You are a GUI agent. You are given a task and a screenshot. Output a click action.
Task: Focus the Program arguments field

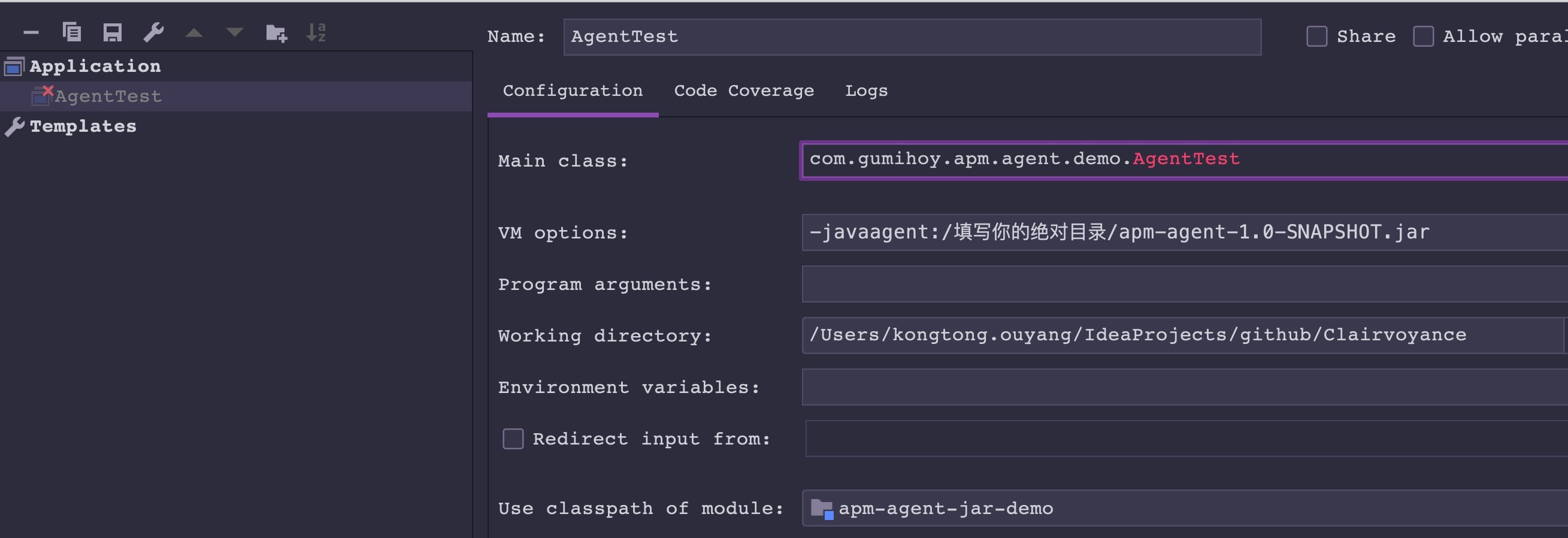1185,283
